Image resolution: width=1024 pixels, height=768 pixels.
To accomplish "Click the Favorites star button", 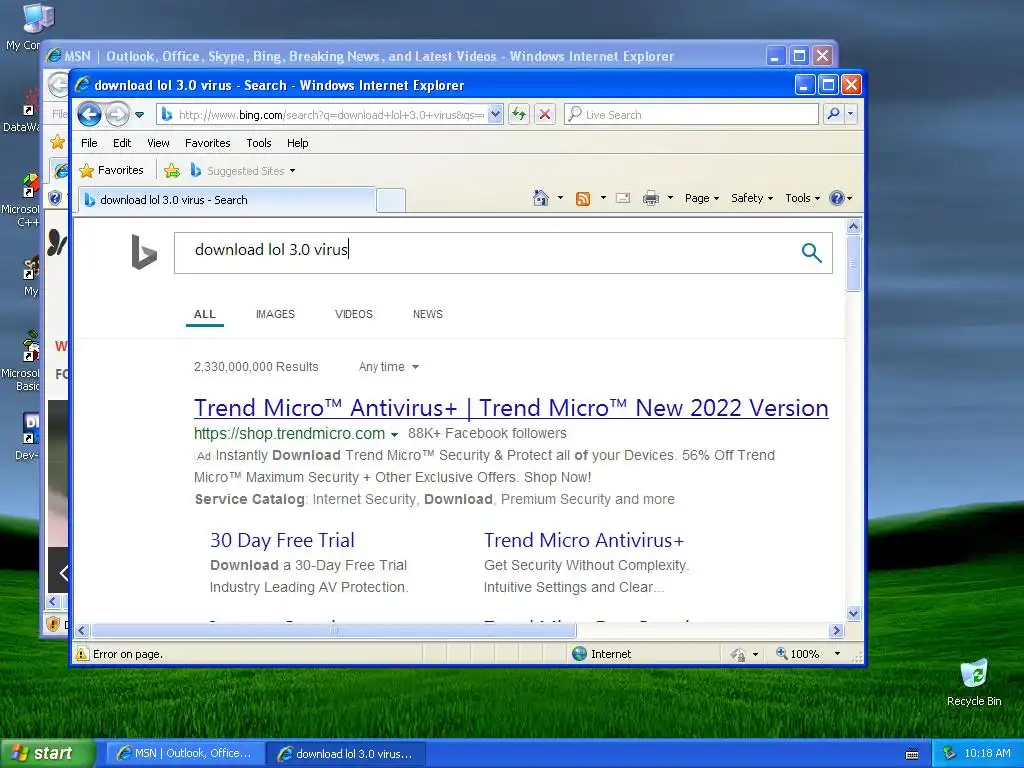I will click(112, 170).
